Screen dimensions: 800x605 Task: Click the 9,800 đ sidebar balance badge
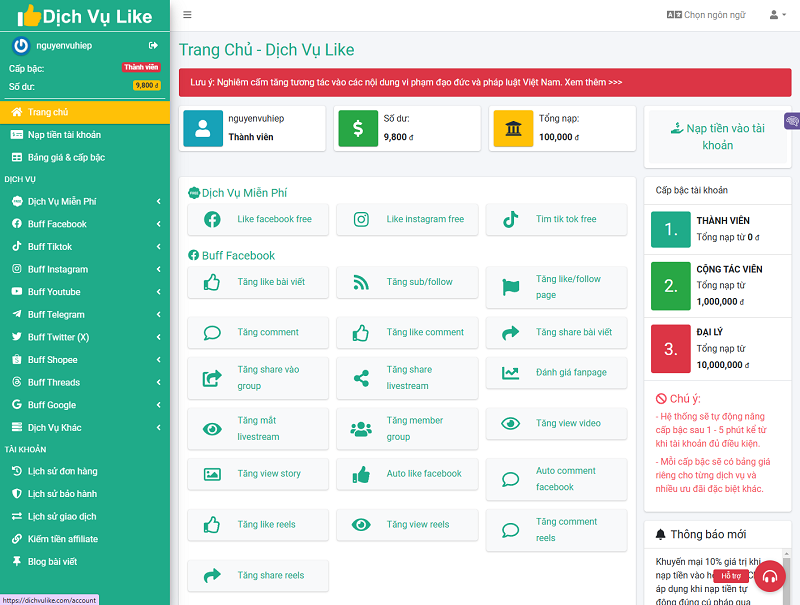pos(147,86)
